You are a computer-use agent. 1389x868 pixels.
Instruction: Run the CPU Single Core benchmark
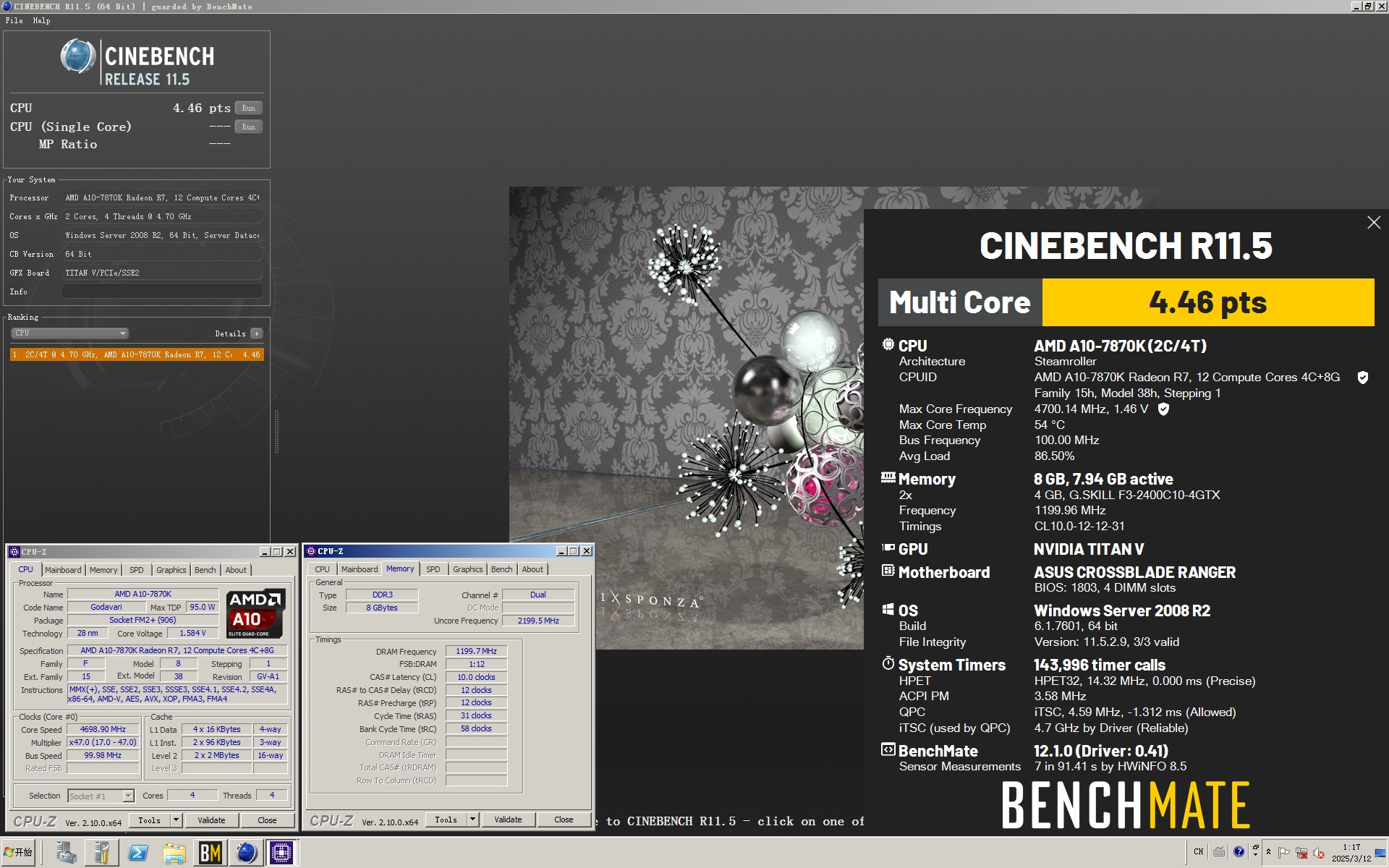pos(249,127)
